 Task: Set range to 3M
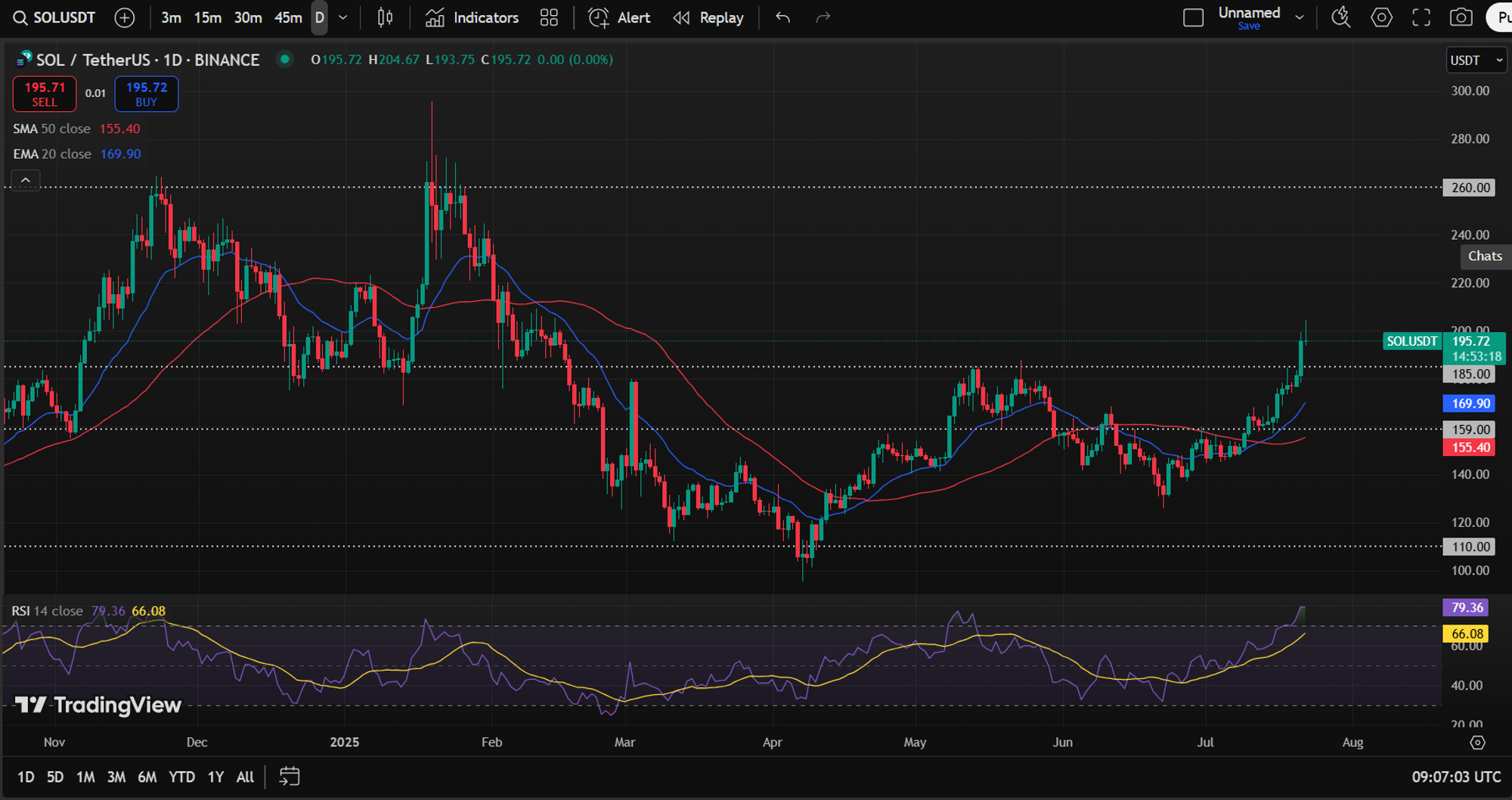click(116, 777)
